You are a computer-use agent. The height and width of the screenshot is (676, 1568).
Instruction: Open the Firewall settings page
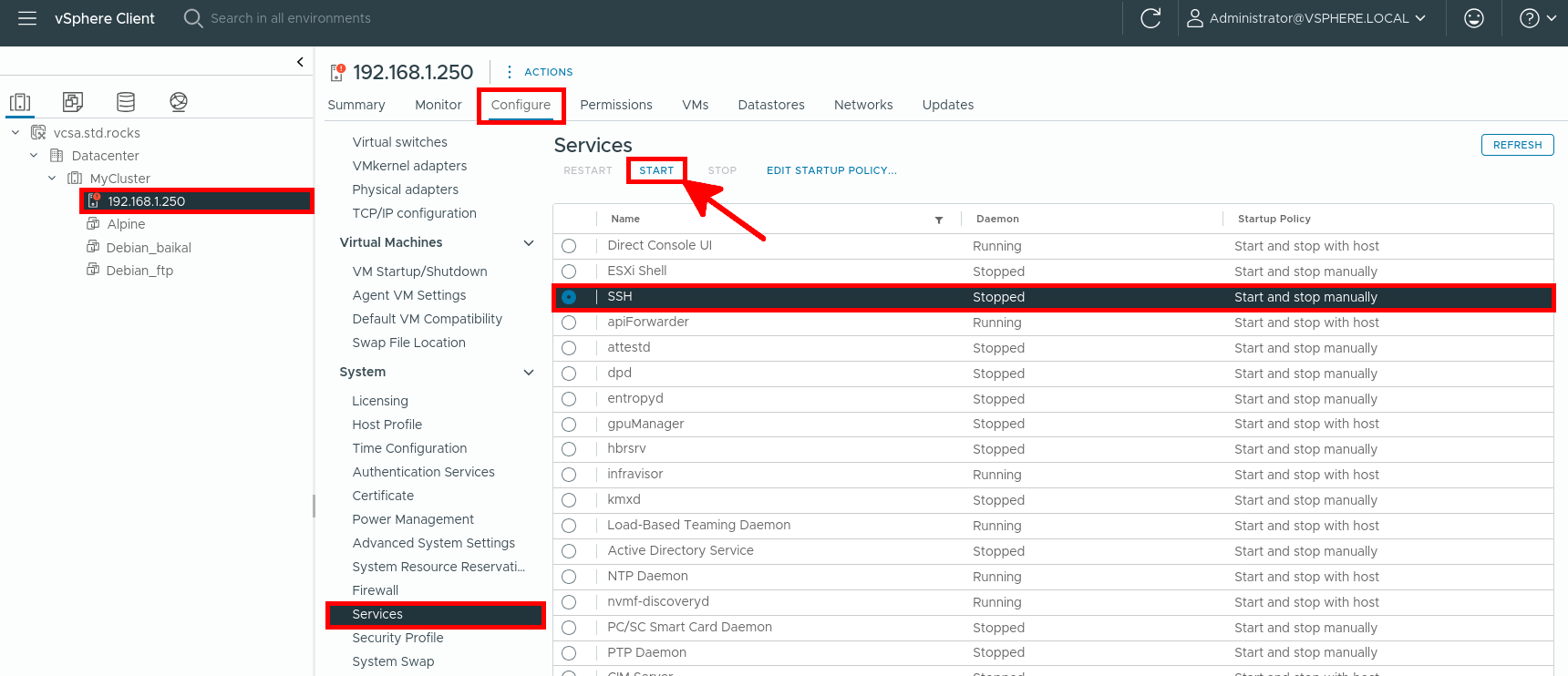click(x=376, y=590)
